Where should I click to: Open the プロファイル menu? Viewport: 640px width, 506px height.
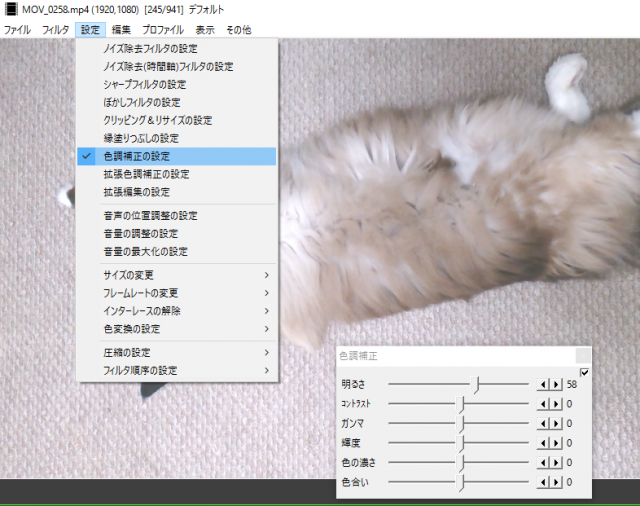coord(162,30)
